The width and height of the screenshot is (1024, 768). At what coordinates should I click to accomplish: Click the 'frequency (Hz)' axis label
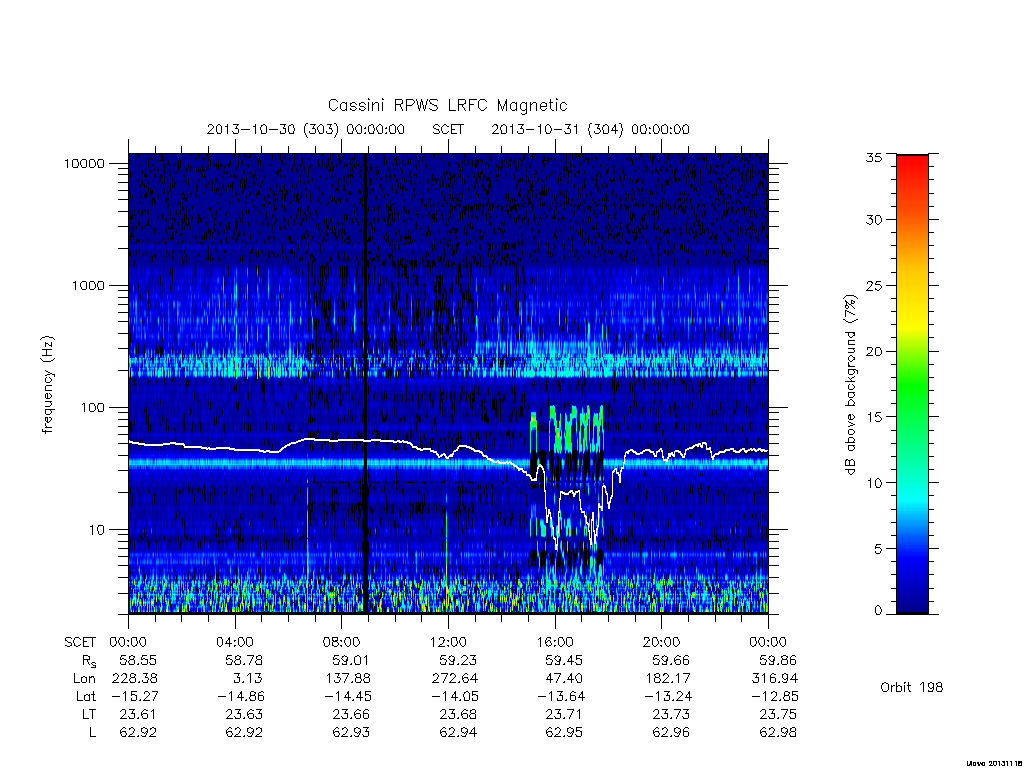pyautogui.click(x=47, y=385)
